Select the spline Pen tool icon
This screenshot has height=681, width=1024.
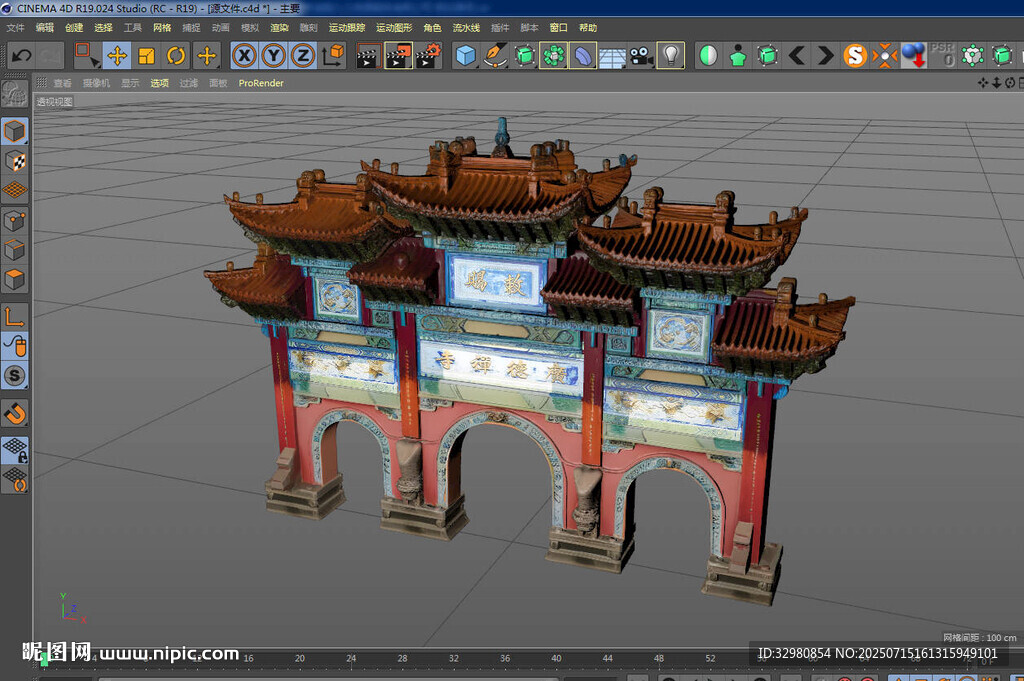(x=495, y=55)
